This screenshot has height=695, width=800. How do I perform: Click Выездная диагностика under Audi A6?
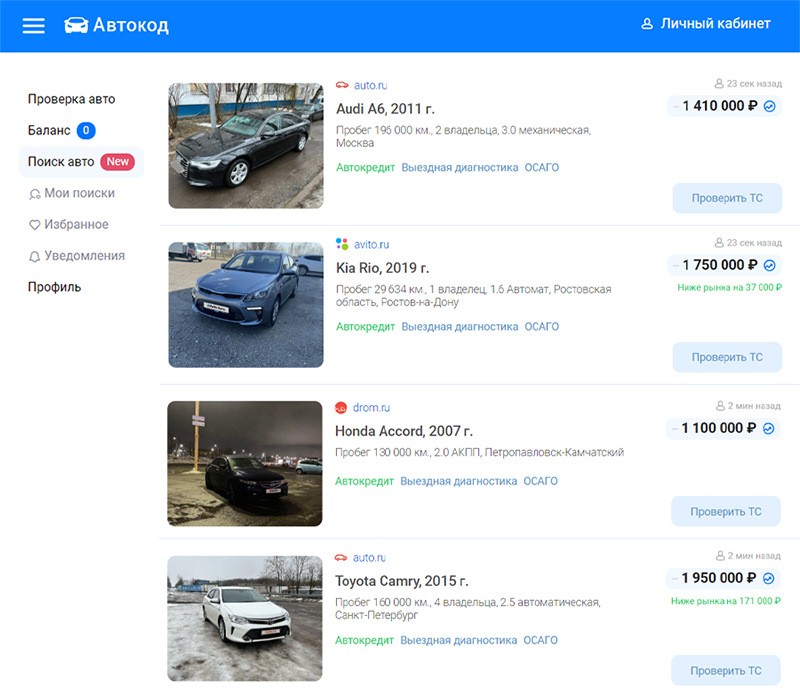460,167
